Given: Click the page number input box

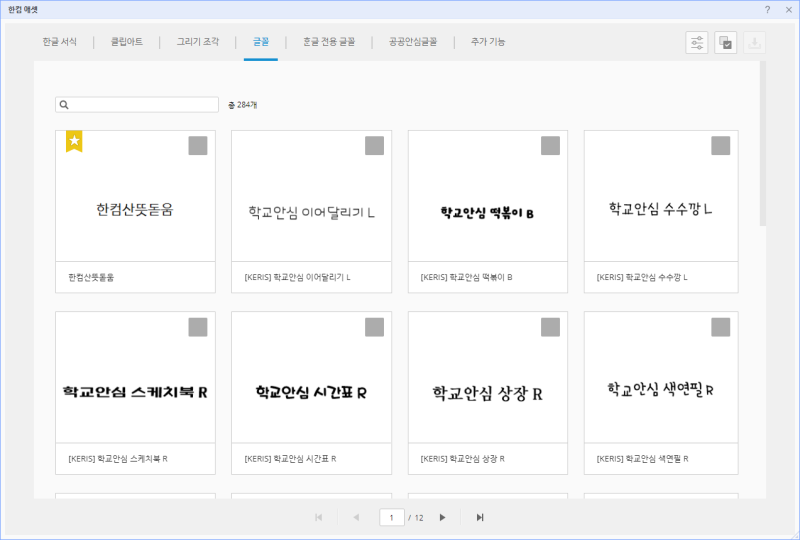Looking at the screenshot, I should click(x=392, y=518).
